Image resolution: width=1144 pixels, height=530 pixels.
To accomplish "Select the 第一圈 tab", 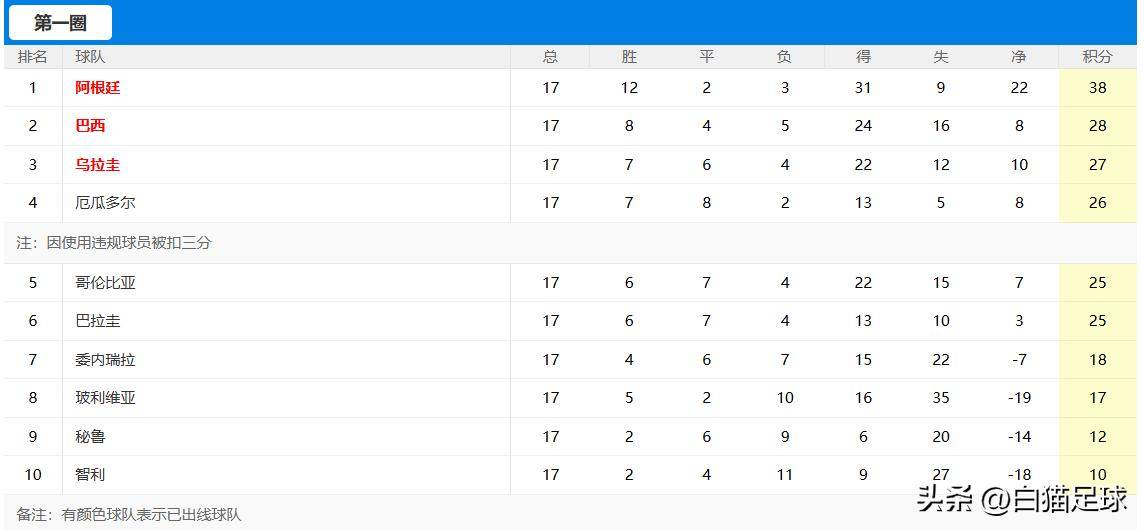I will pyautogui.click(x=60, y=23).
